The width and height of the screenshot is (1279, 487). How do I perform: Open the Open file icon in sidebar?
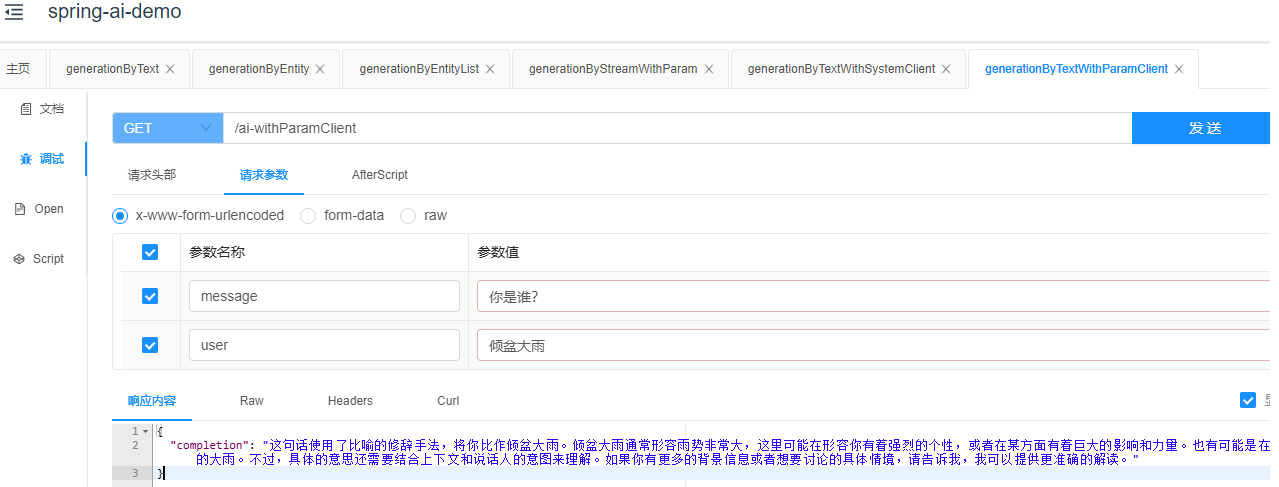pos(20,209)
